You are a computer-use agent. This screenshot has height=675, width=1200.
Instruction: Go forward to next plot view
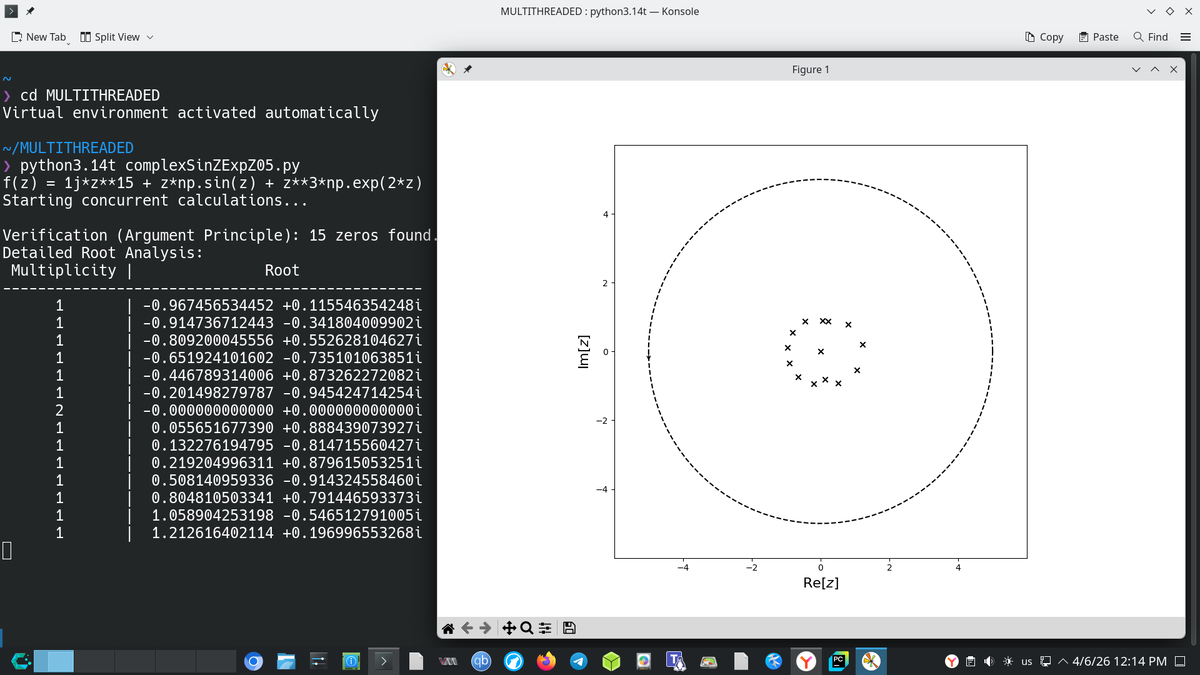(x=487, y=628)
